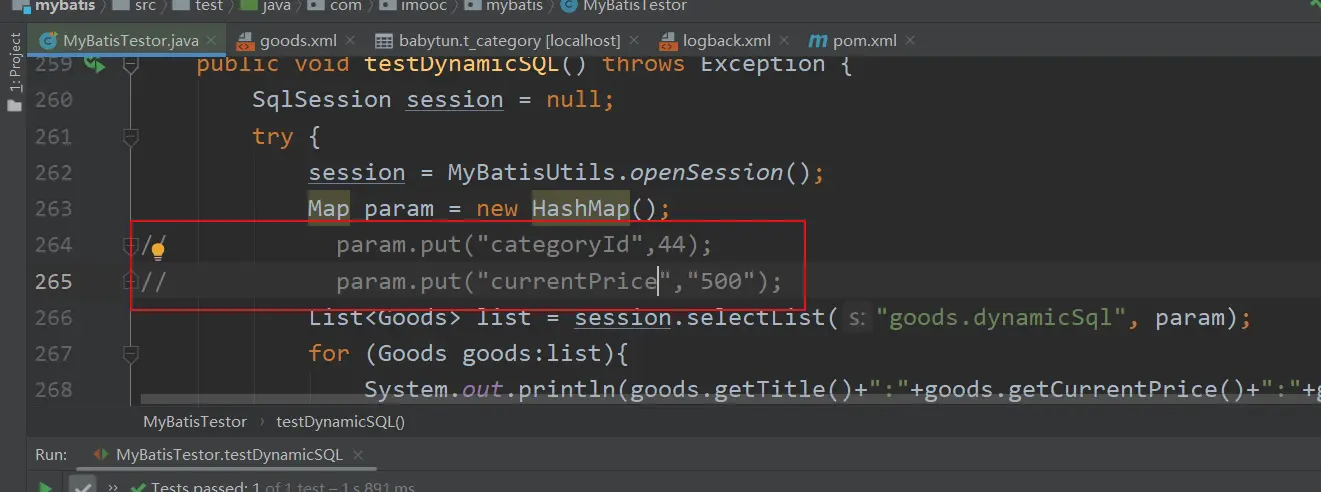Click testDynamicSQL() in the editor breadcrumb
The width and height of the screenshot is (1321, 492).
[340, 422]
